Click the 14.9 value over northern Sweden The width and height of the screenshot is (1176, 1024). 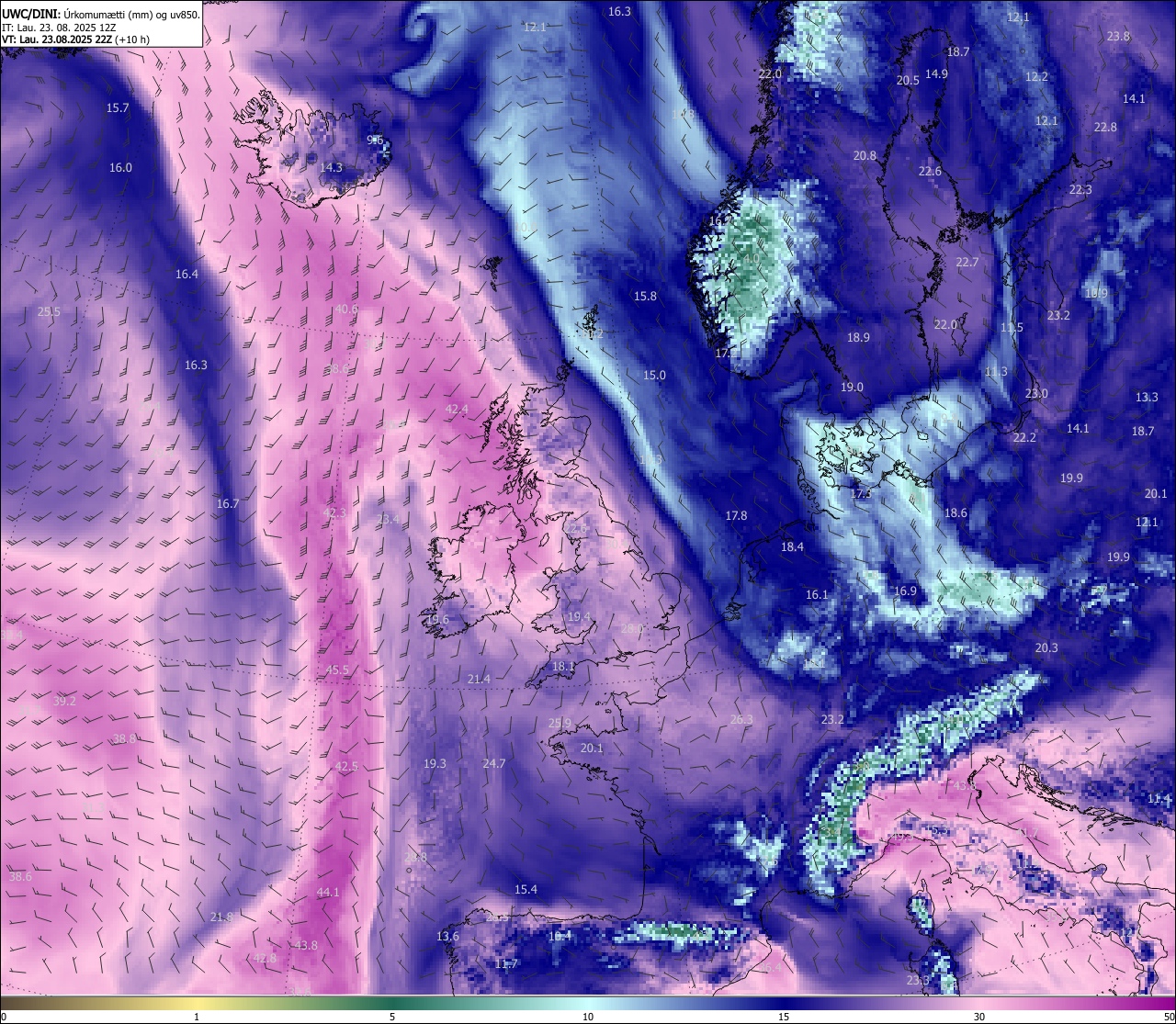point(936,73)
